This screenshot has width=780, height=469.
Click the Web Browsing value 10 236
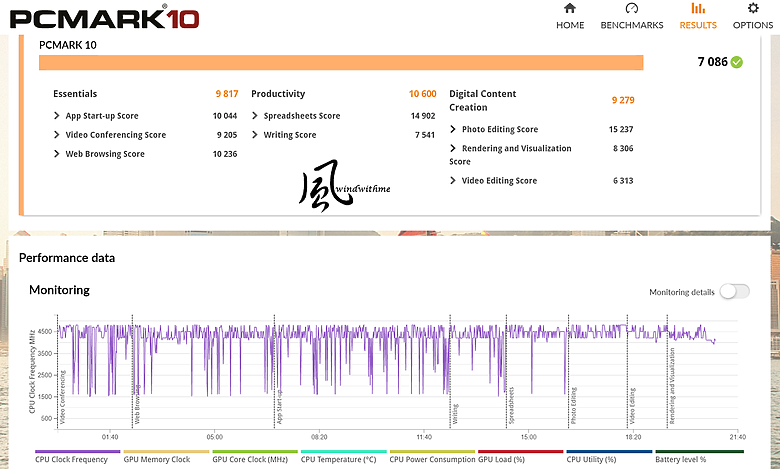(x=225, y=154)
